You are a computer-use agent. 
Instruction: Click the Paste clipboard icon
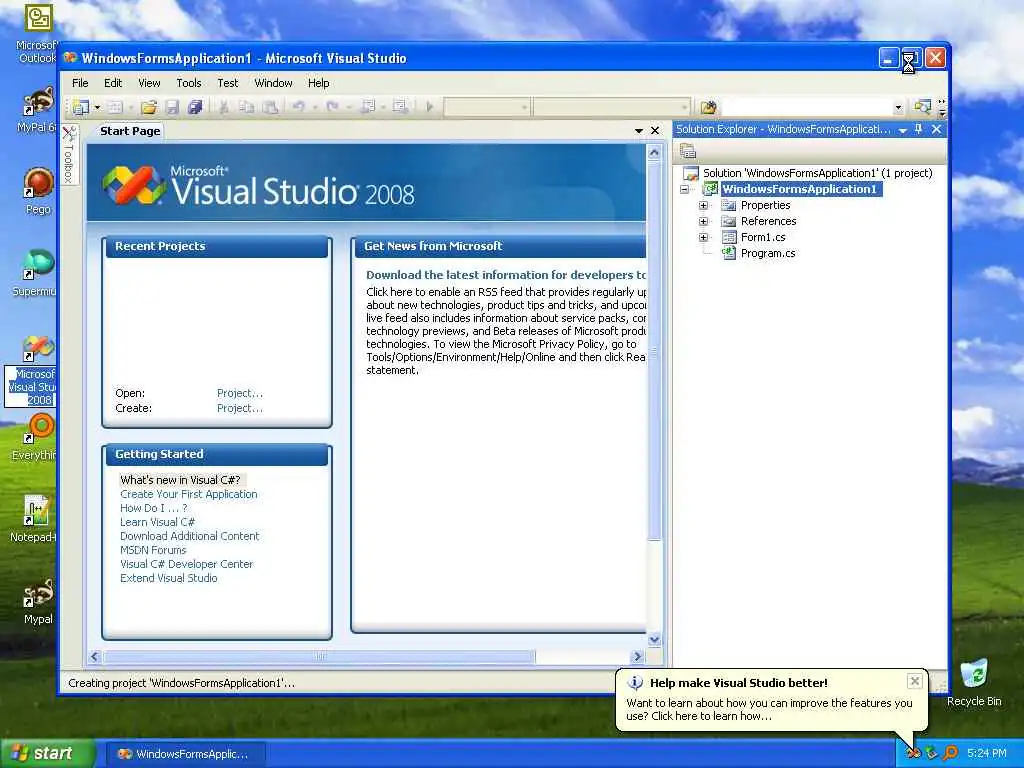tap(270, 107)
